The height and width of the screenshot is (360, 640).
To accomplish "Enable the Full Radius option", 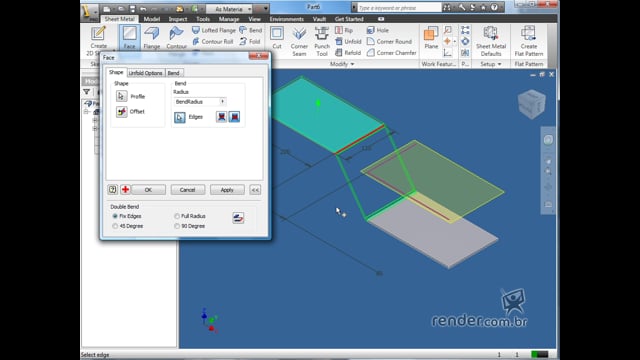I will [x=177, y=216].
